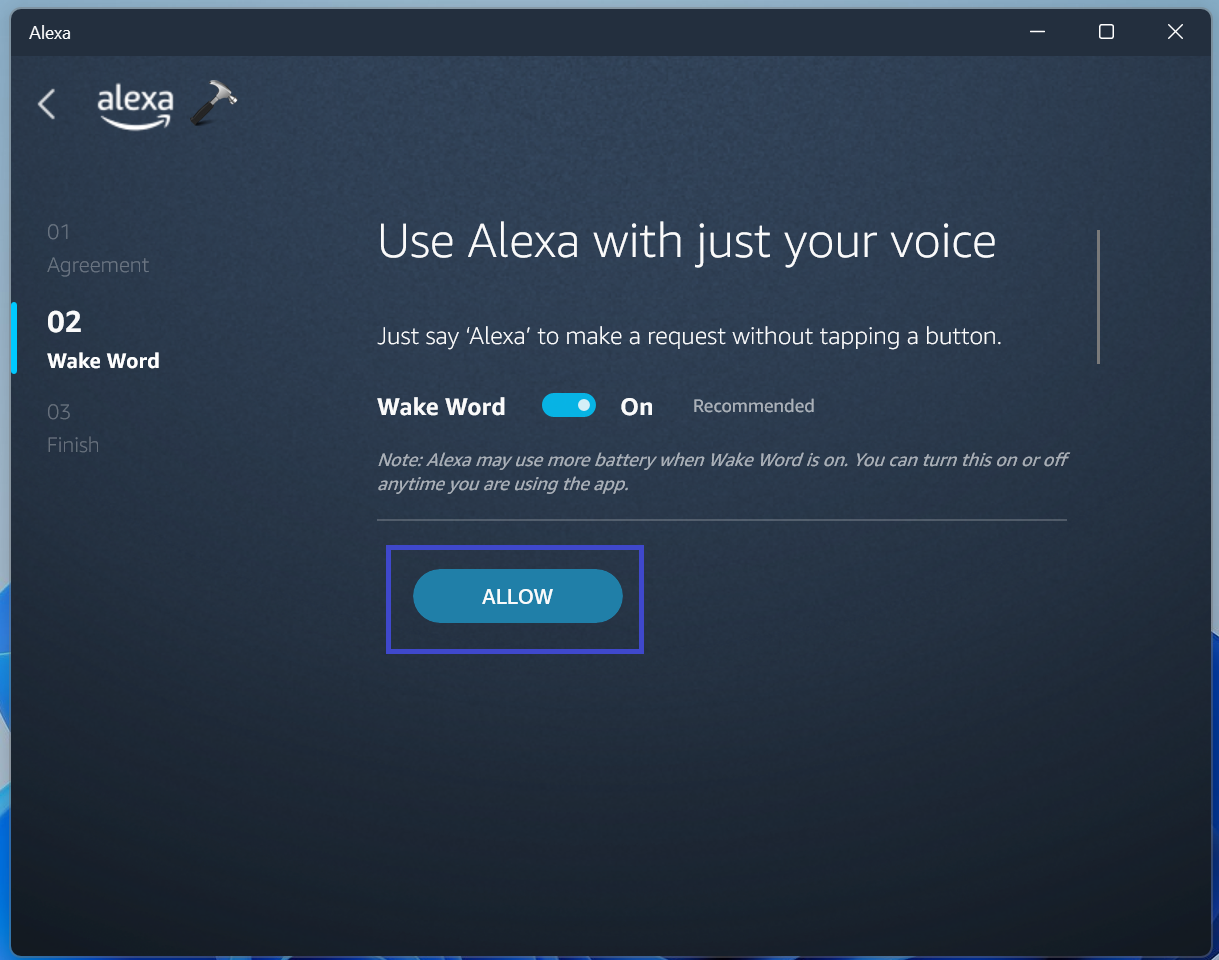Toggle the Wake Word switch

569,405
